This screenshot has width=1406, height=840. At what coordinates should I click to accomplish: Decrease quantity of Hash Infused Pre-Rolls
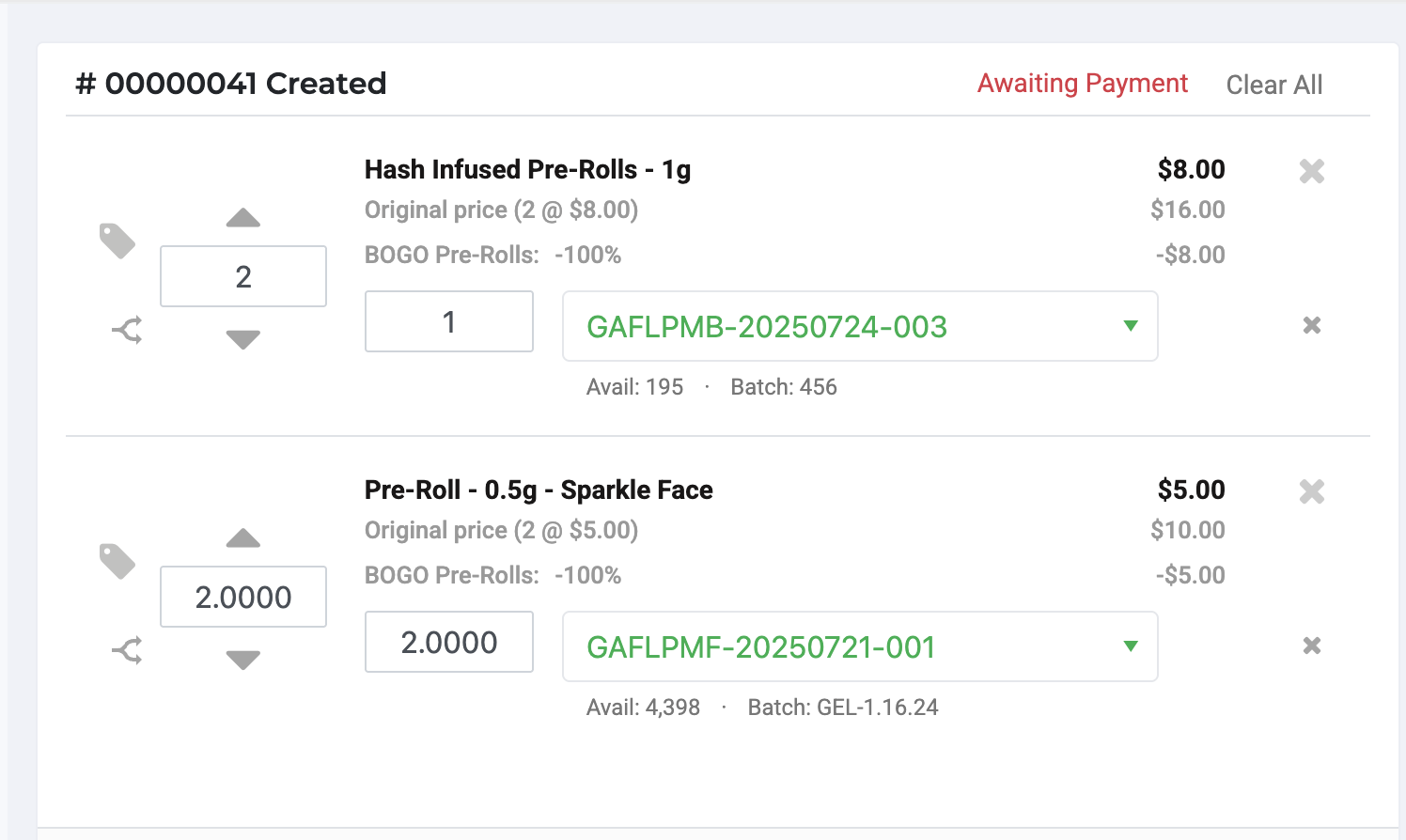(x=243, y=340)
